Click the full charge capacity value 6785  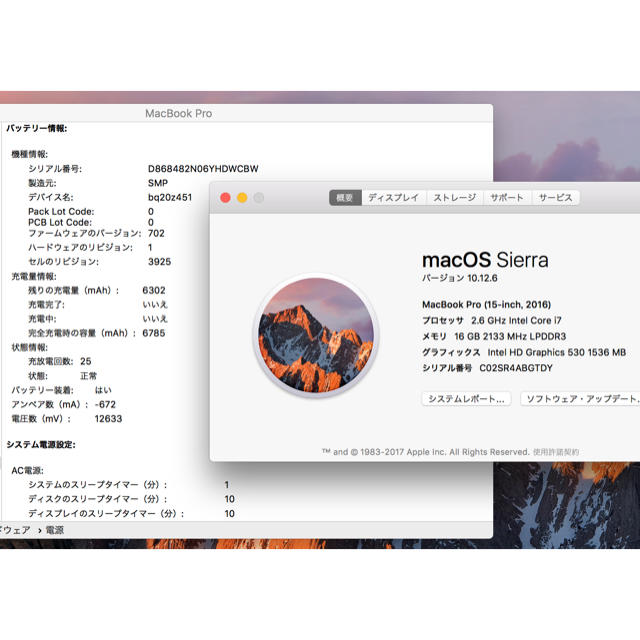(154, 333)
